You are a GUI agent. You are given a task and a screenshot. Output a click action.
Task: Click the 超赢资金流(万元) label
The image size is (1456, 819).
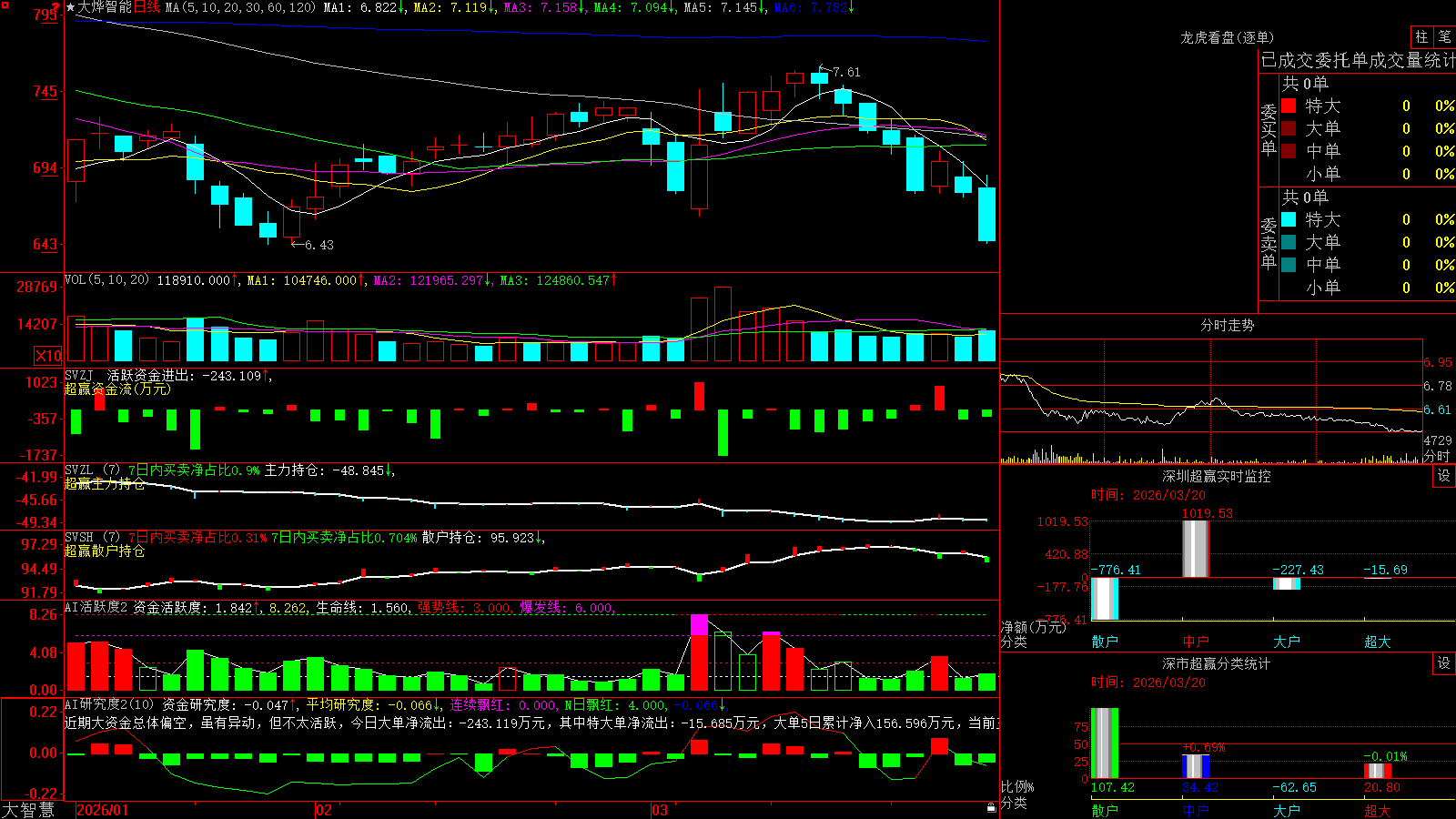pos(117,389)
